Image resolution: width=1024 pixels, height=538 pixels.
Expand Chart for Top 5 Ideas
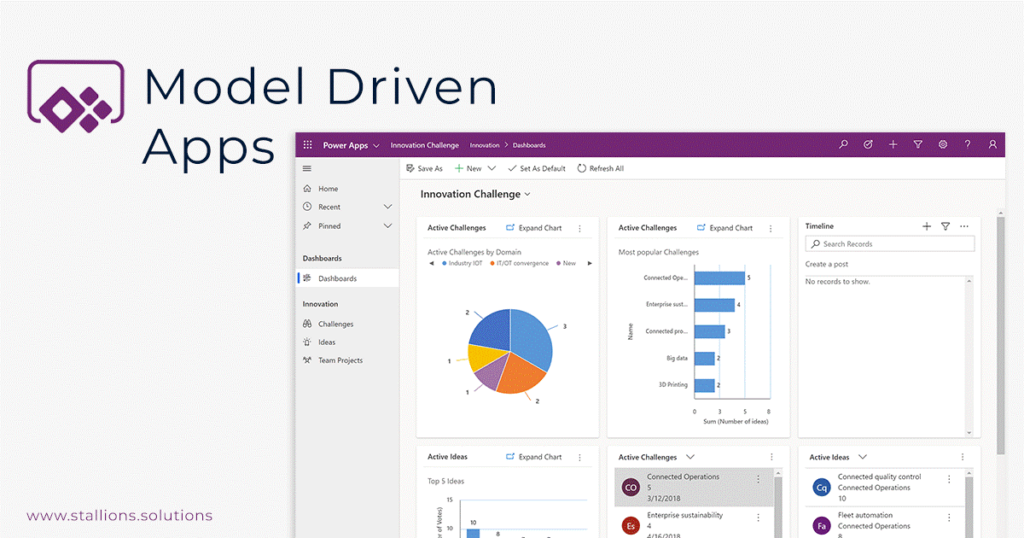pyautogui.click(x=534, y=457)
